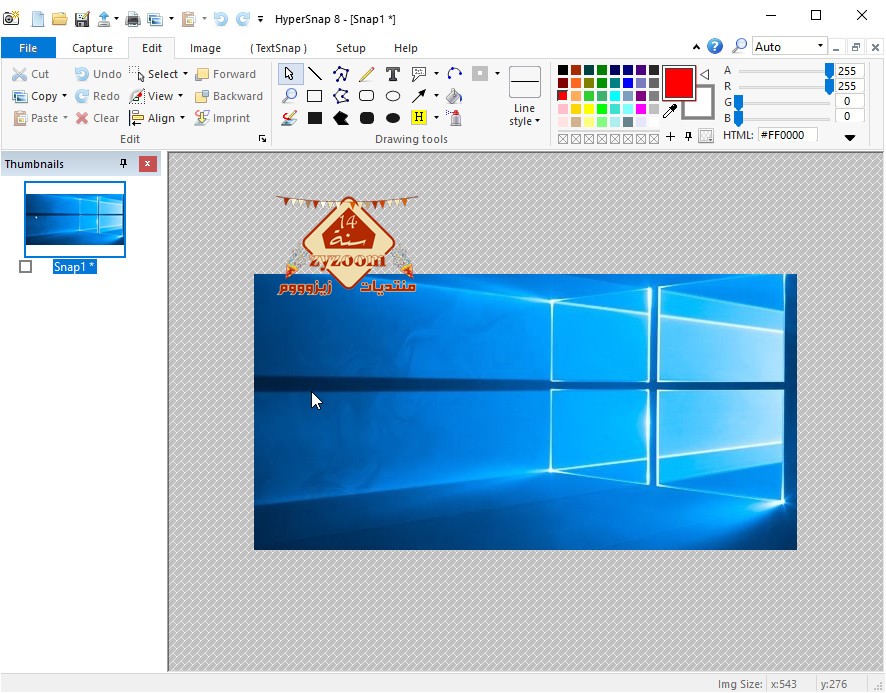This screenshot has height=693, width=886.
Task: Open a file via the folder icon
Action: 59,19
